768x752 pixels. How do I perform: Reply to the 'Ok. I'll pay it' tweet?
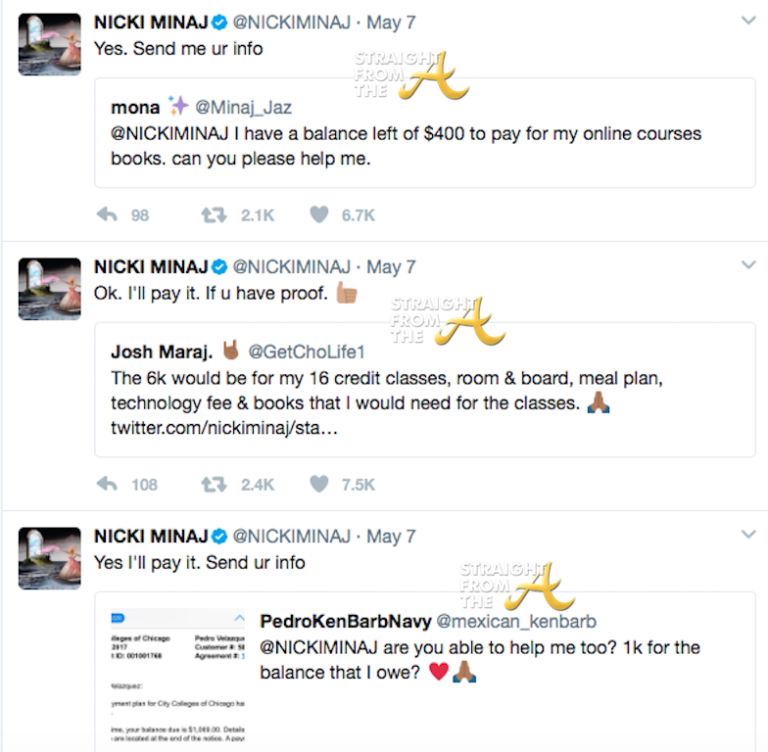click(106, 484)
